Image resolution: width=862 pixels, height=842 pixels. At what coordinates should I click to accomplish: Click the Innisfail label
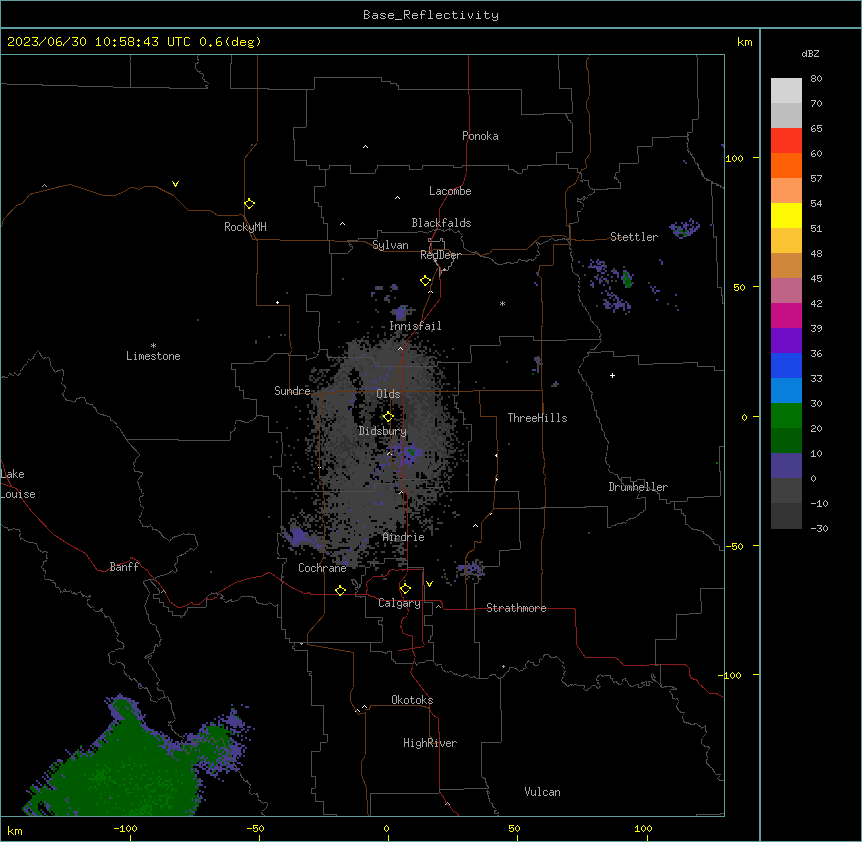coord(415,326)
